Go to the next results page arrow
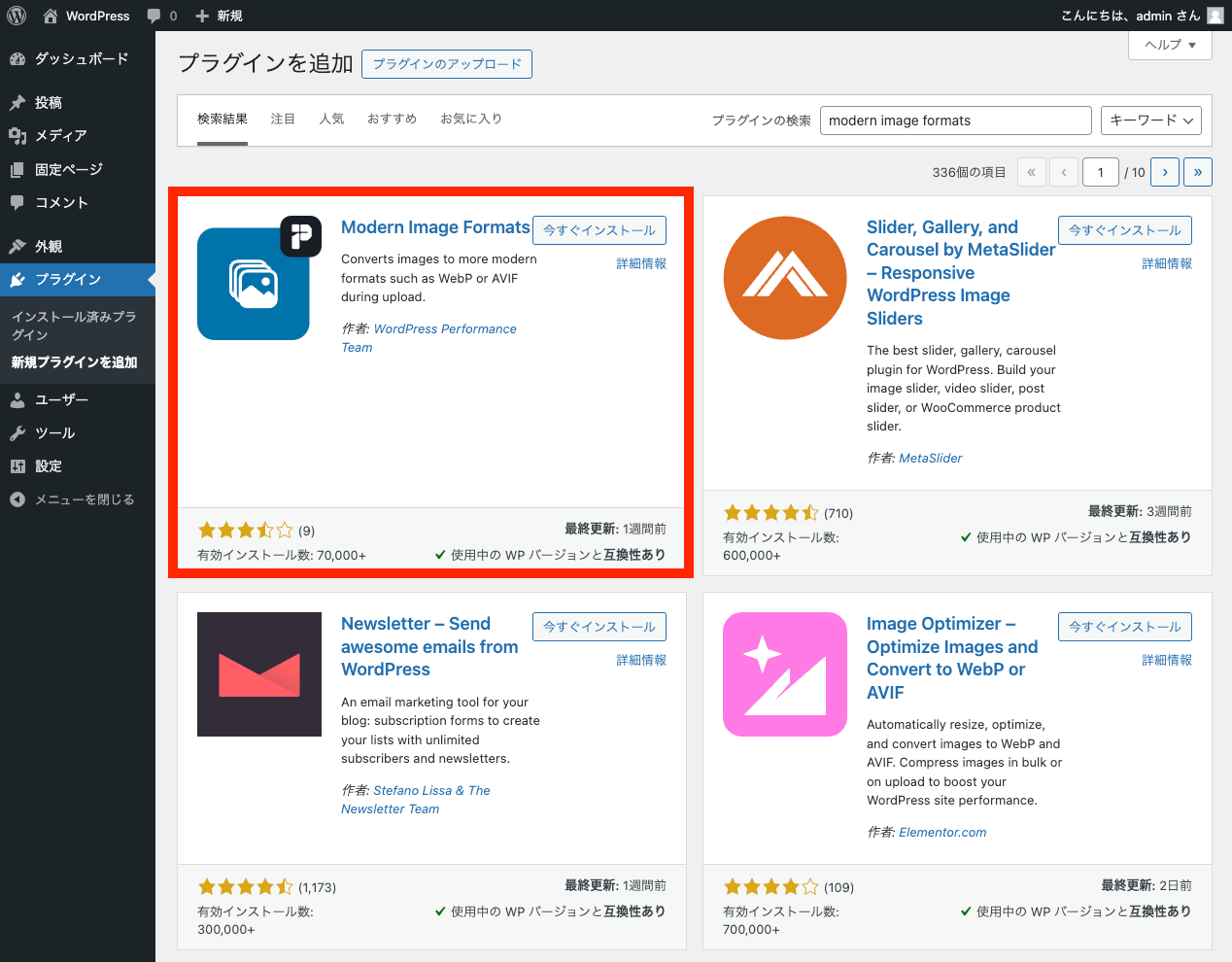Viewport: 1232px width, 962px height. tap(1165, 172)
